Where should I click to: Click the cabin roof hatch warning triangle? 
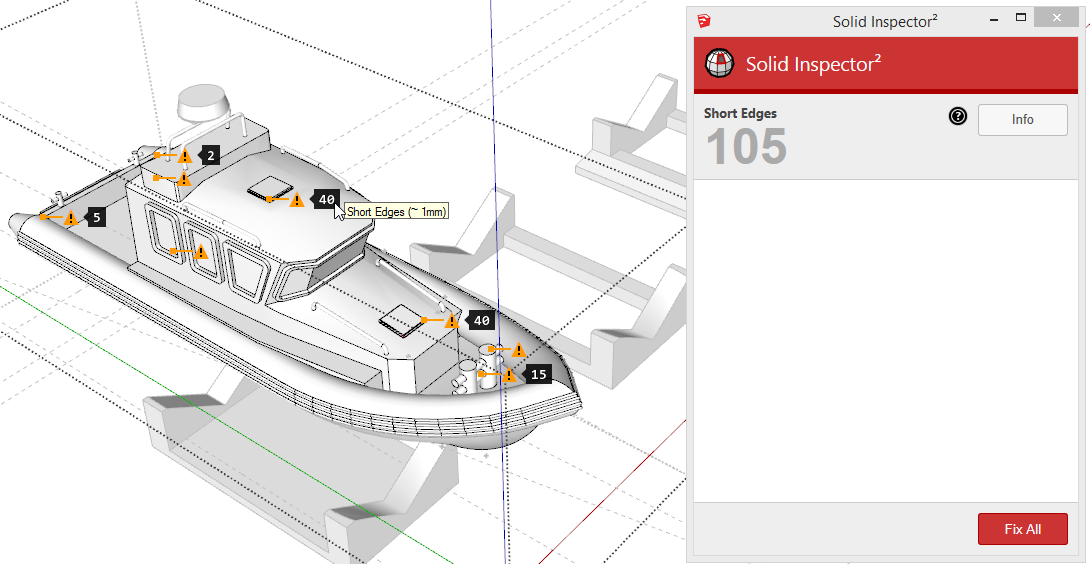pos(297,201)
